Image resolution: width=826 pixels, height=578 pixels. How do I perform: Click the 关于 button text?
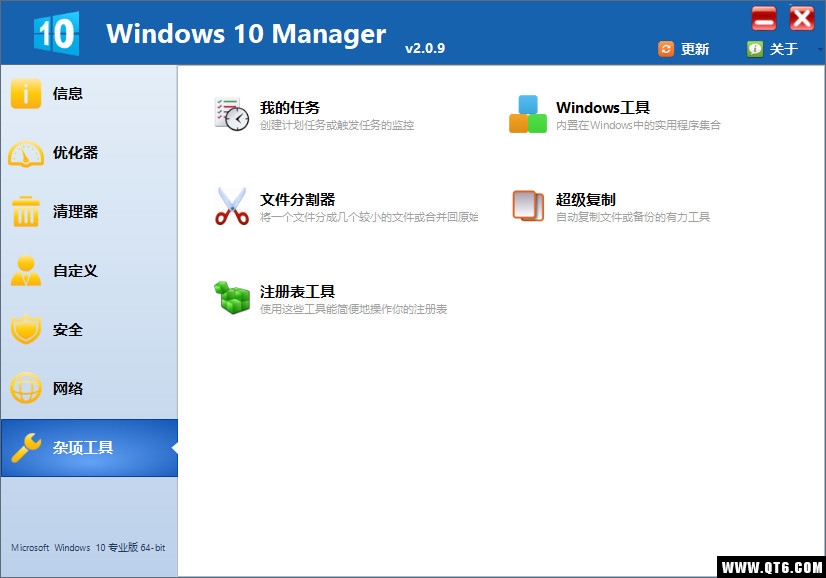784,49
